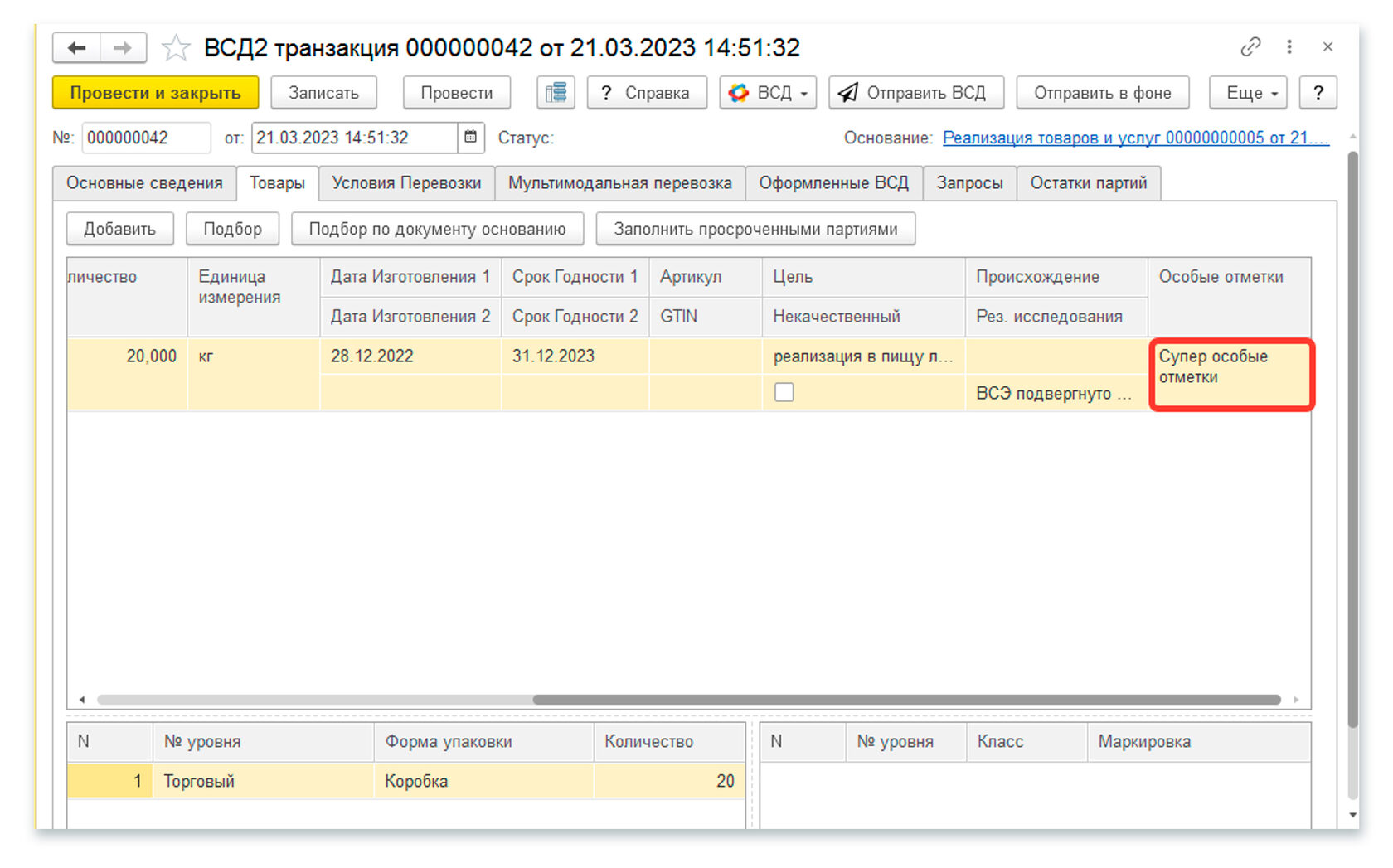1393x868 pixels.
Task: Add document to favorites with star icon
Action: pyautogui.click(x=176, y=47)
